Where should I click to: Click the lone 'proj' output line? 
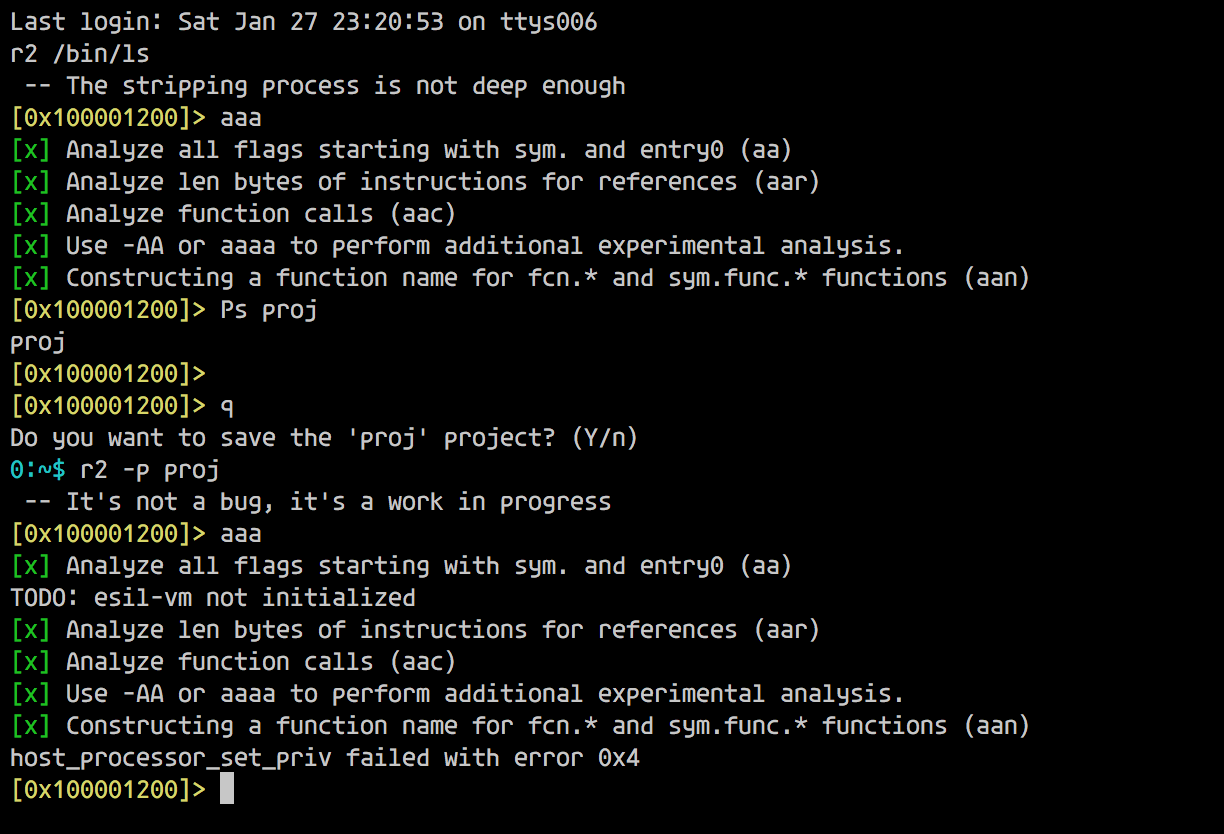point(38,342)
